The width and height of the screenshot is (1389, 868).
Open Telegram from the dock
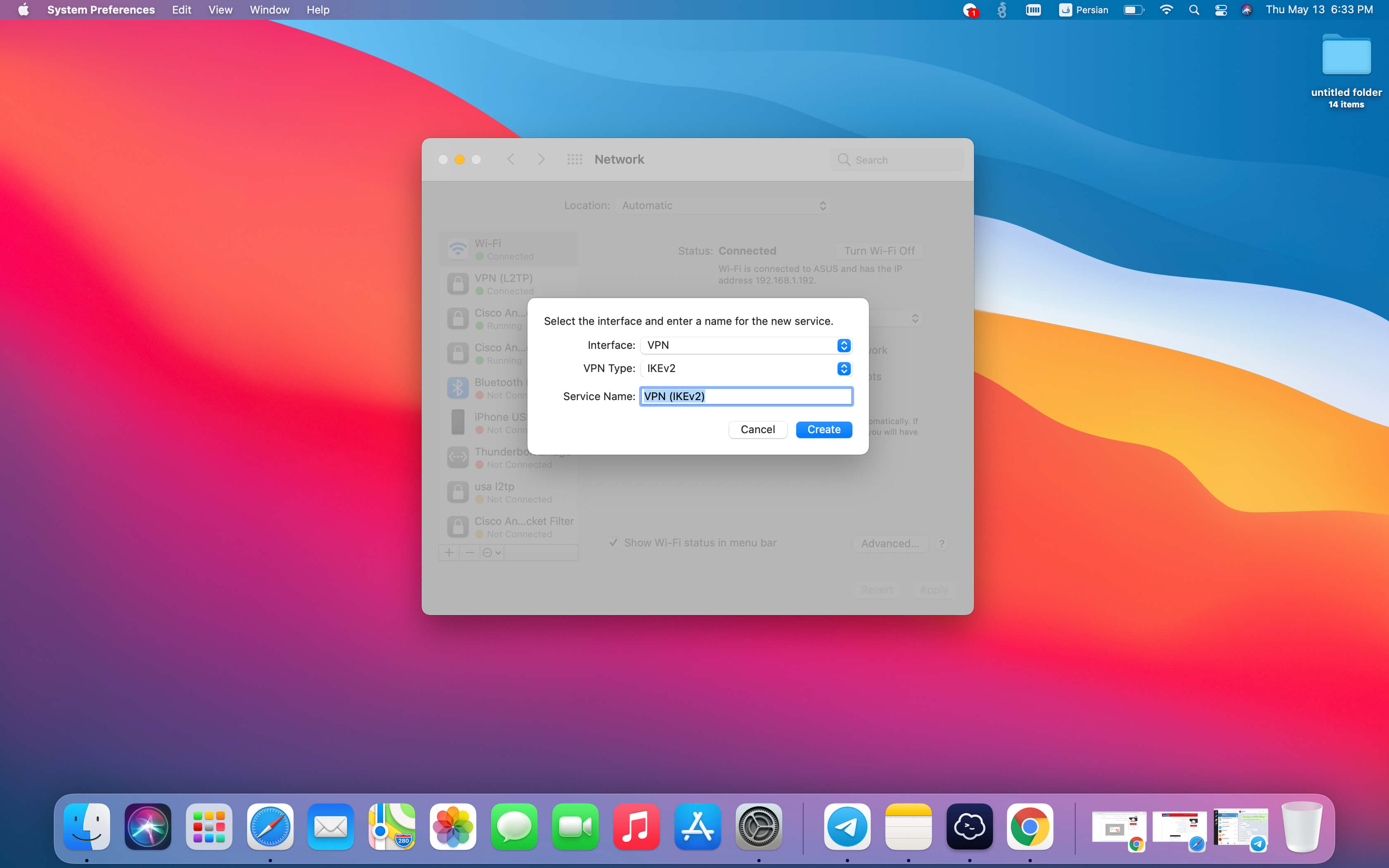(847, 826)
